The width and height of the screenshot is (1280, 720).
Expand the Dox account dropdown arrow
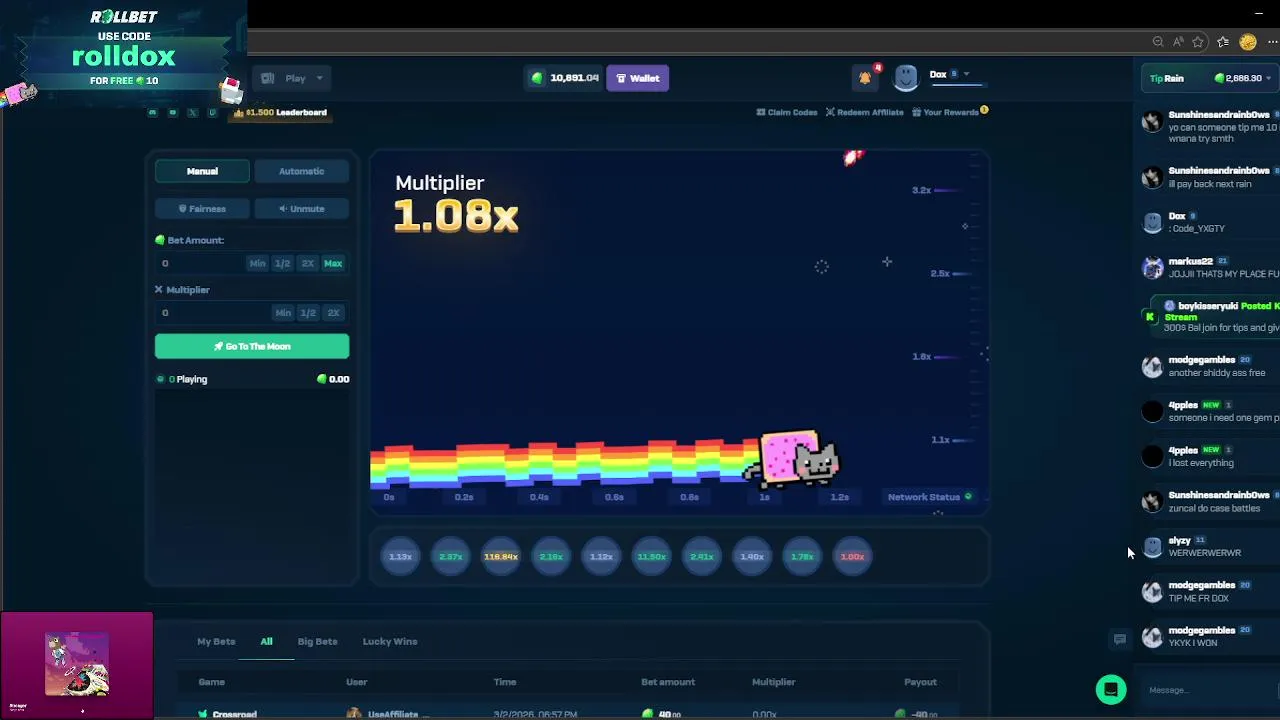[x=967, y=74]
